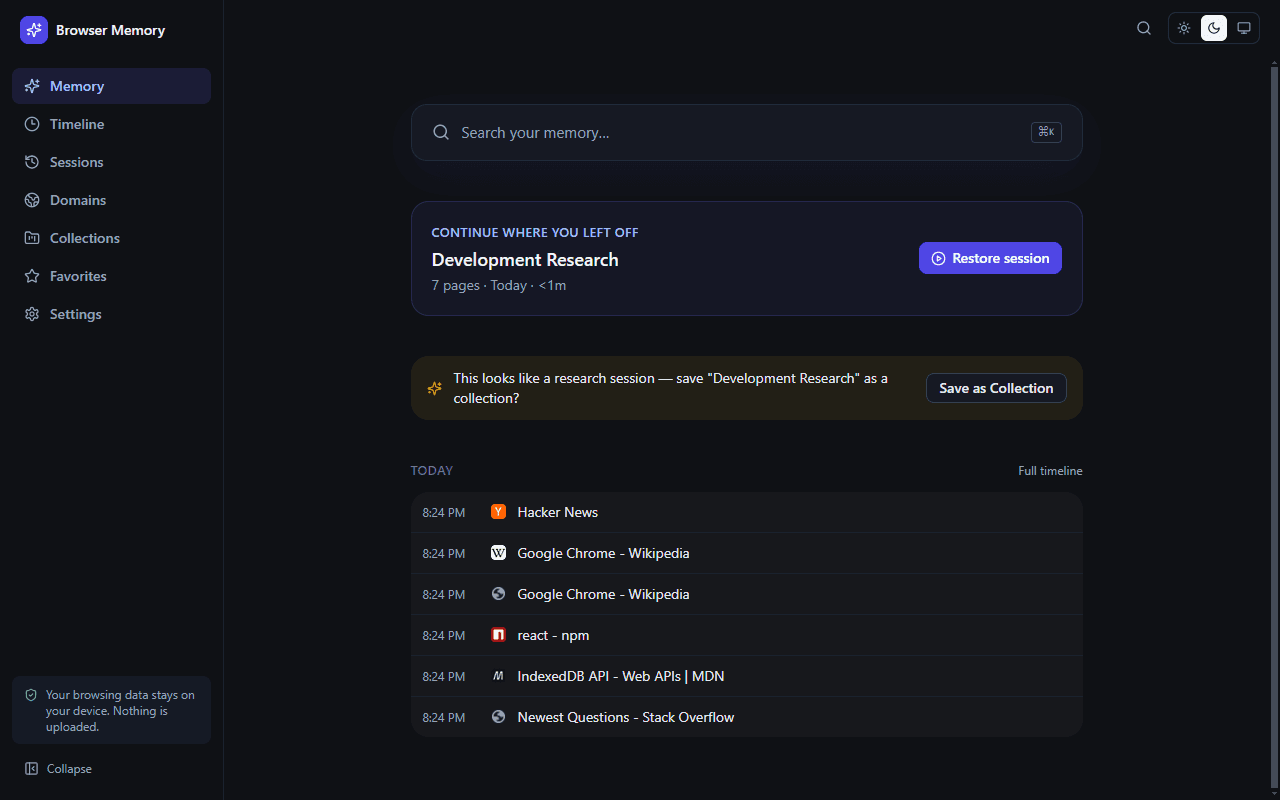Open Google Chrome - Wikipedia entry with W favicon
Image resolution: width=1280 pixels, height=800 pixels.
[747, 553]
